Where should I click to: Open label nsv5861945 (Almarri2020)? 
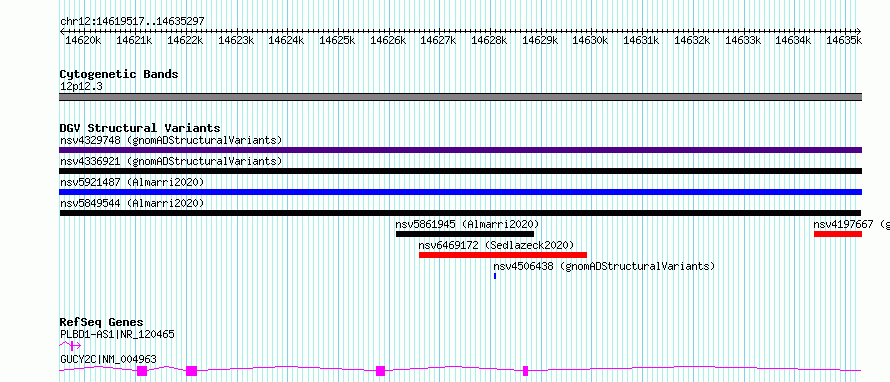(467, 224)
